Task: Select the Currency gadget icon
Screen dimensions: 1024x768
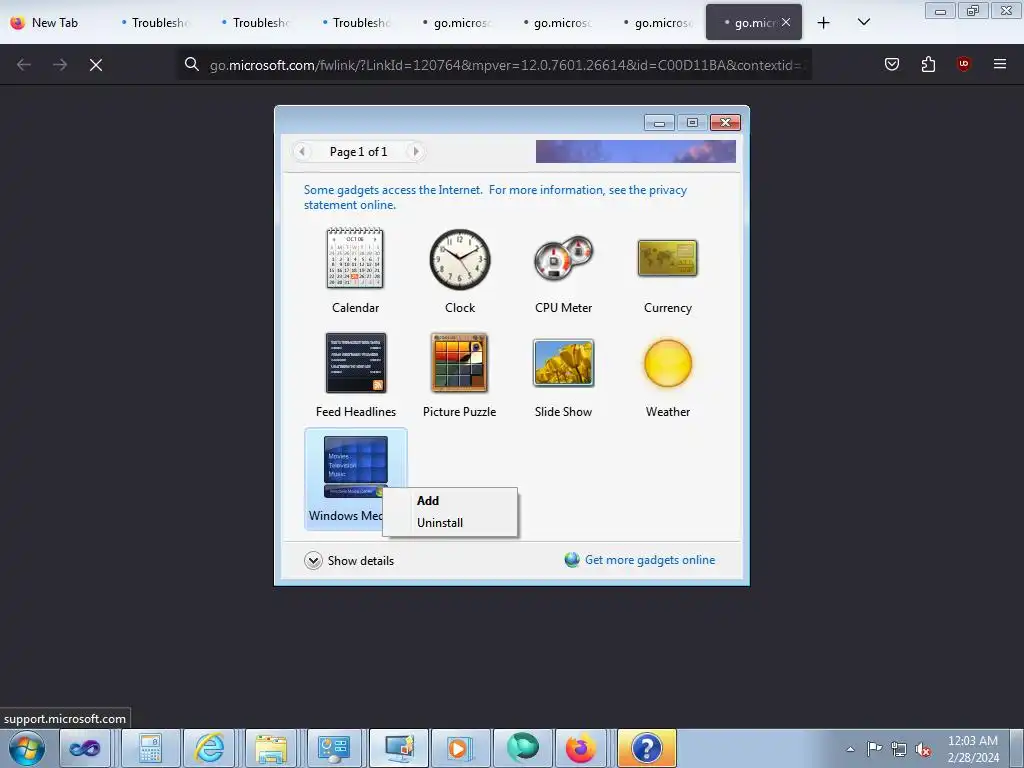Action: [x=667, y=257]
